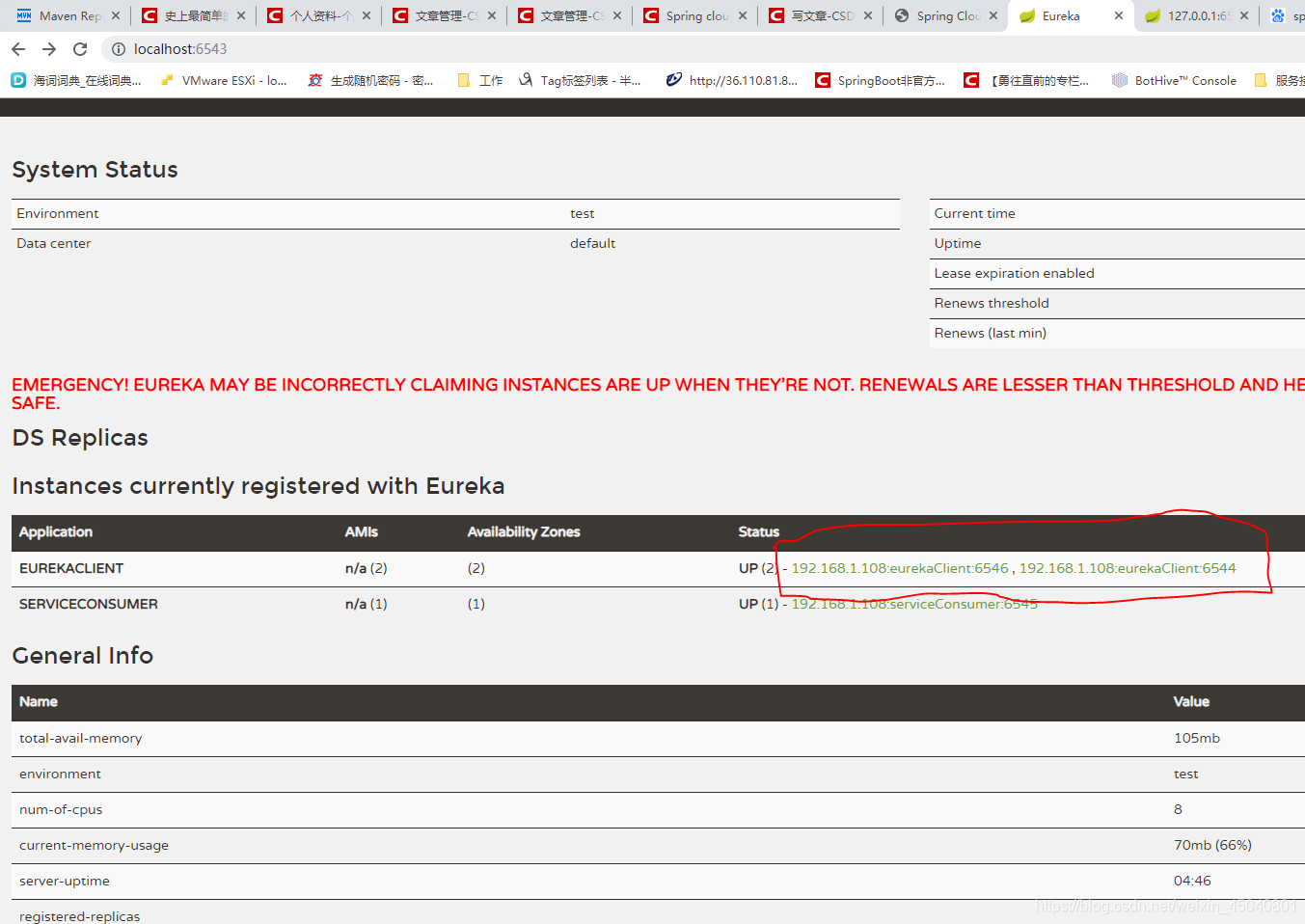Click the 127.0.0.1 tab leaf favicon
Viewport: 1305px width, 924px height.
pyautogui.click(x=1153, y=16)
